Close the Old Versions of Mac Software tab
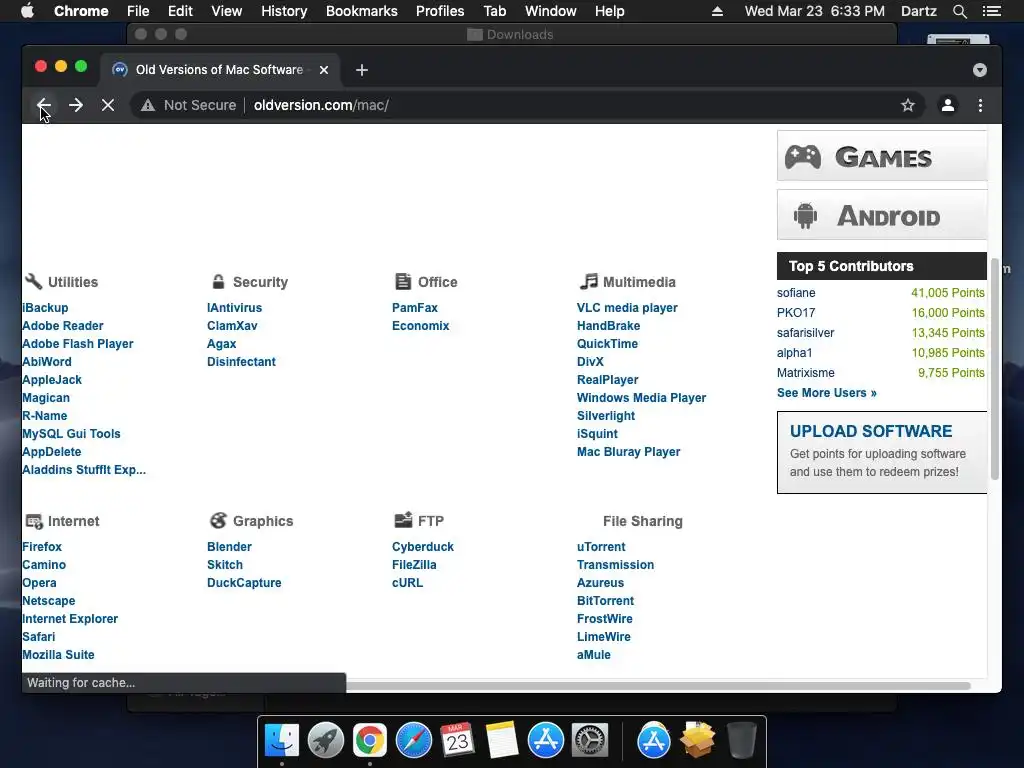The height and width of the screenshot is (768, 1024). [x=324, y=70]
